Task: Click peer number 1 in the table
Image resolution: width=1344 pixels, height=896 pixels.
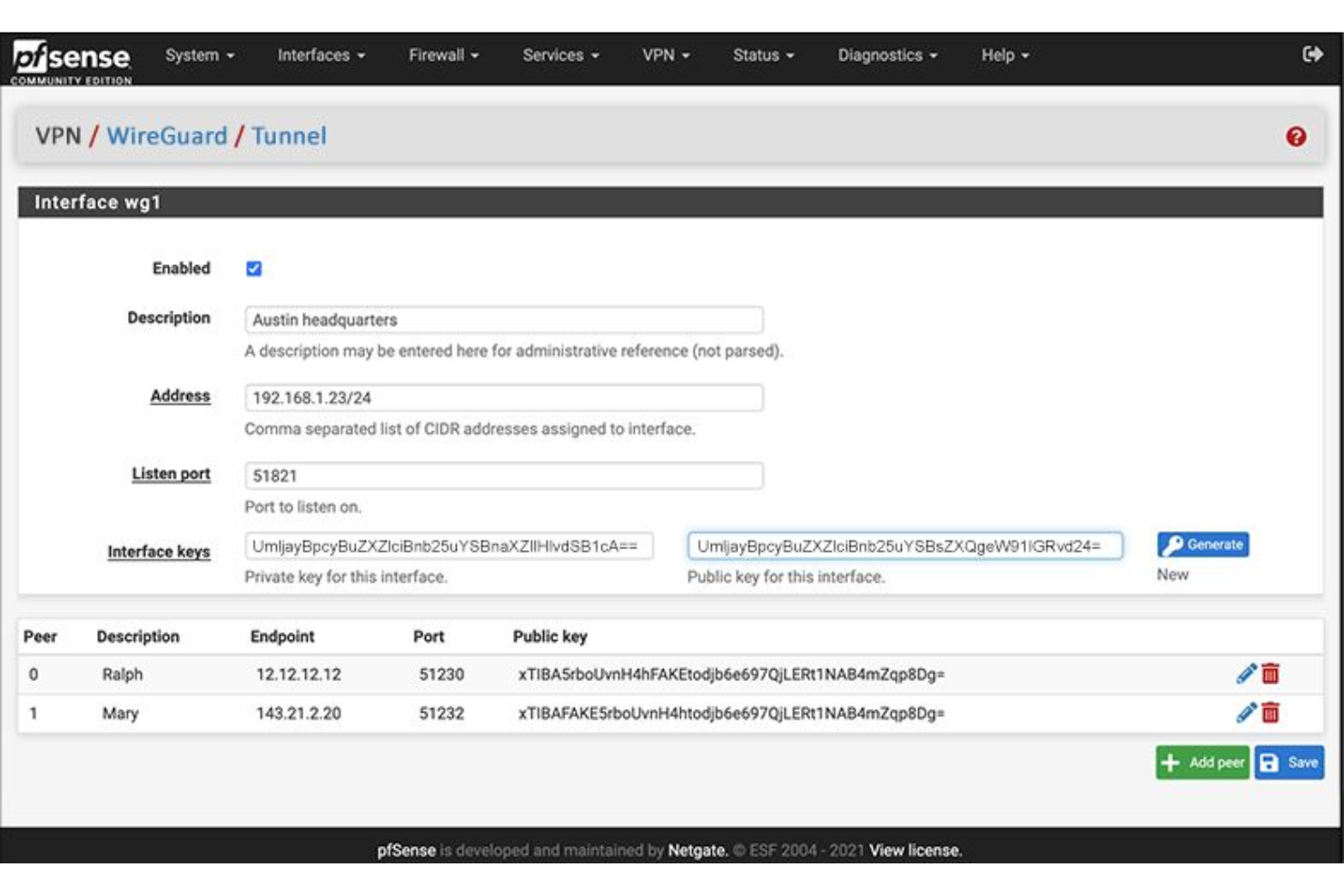Action: (x=34, y=714)
